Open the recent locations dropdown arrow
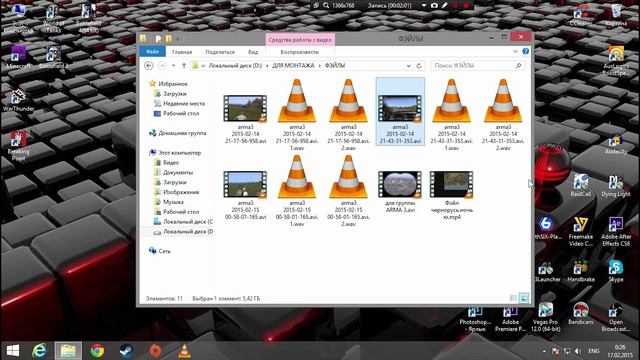640x360 pixels. (x=173, y=66)
